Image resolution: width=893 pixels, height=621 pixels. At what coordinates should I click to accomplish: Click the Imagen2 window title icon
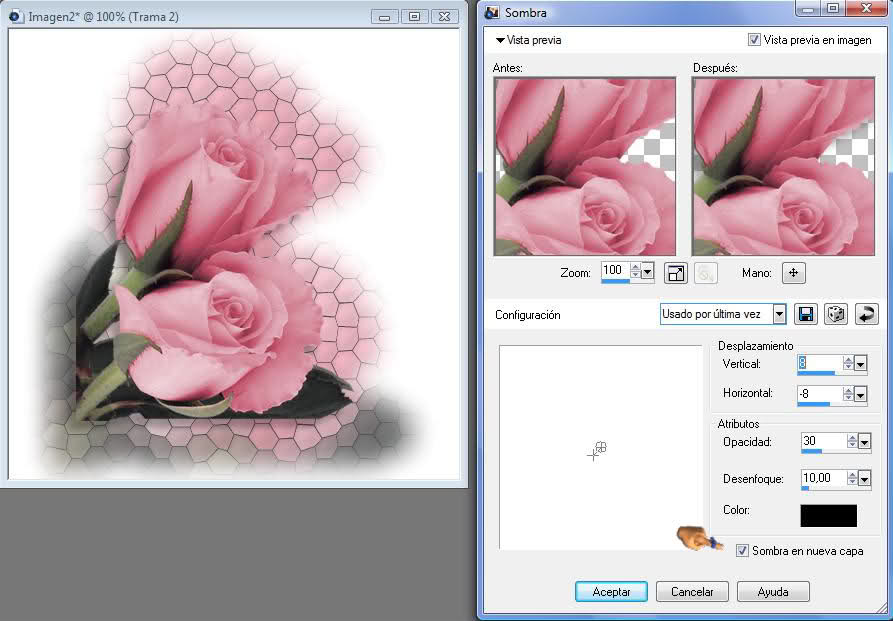[x=17, y=16]
